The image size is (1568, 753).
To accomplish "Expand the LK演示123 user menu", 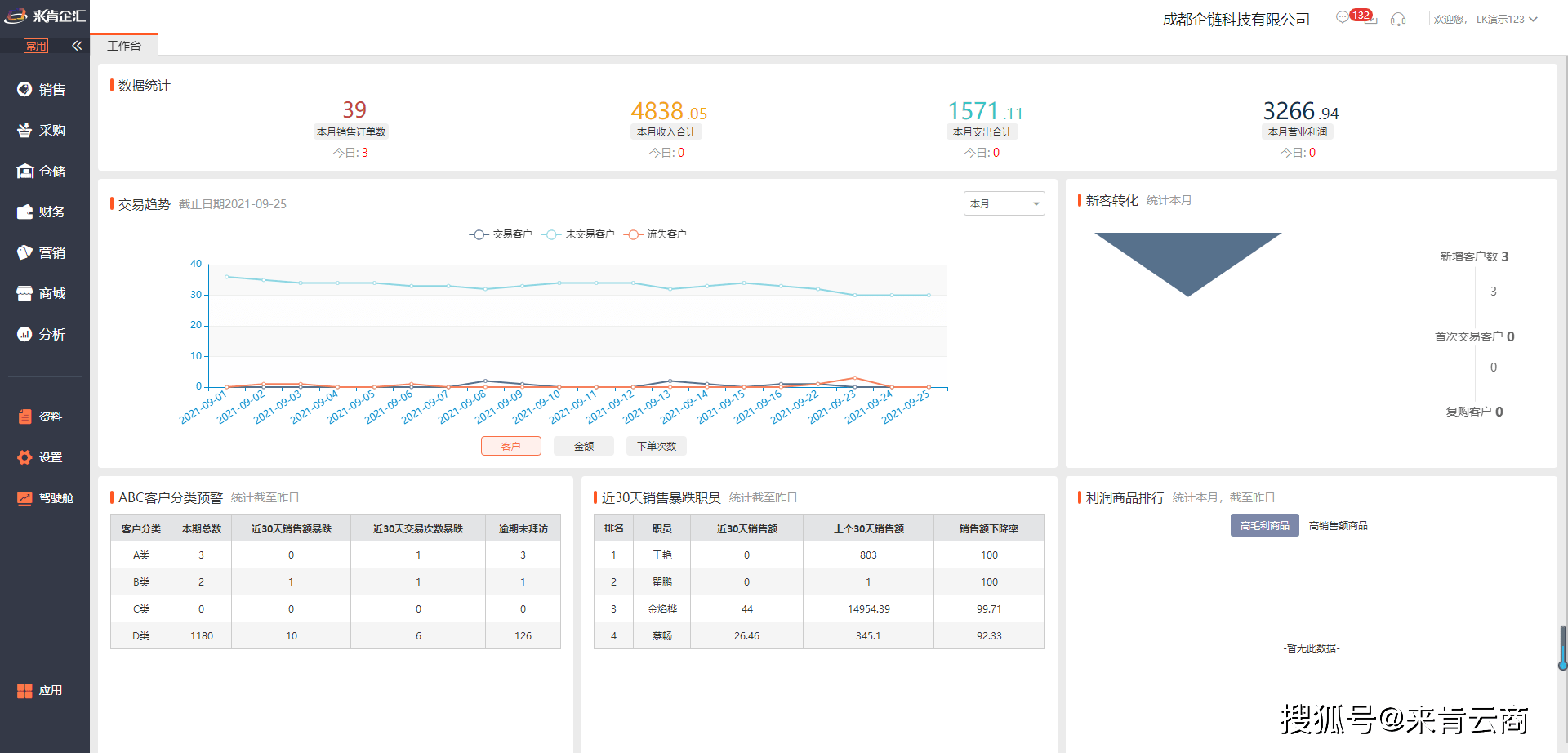I will pyautogui.click(x=1507, y=19).
